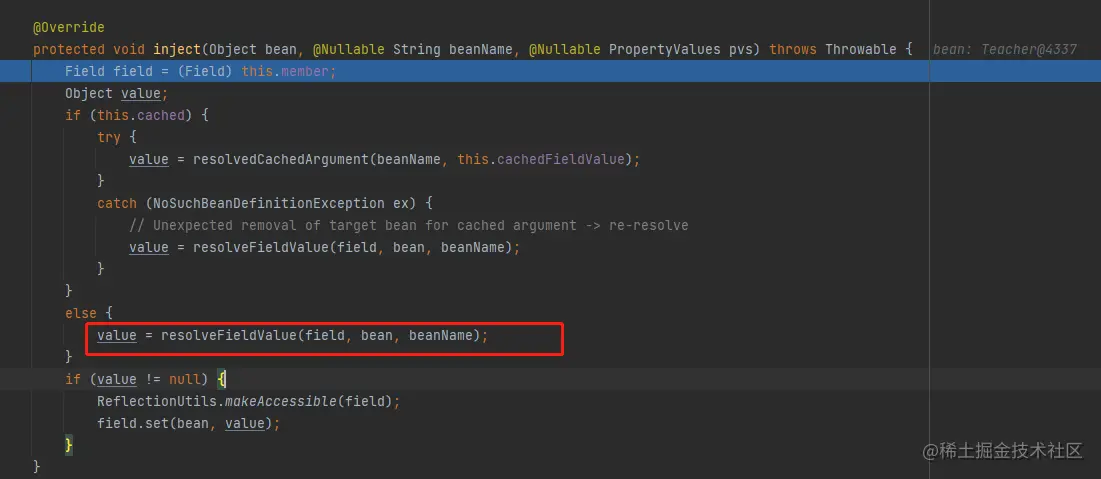
Task: Click the cachedFieldValue argument
Action: [560, 159]
